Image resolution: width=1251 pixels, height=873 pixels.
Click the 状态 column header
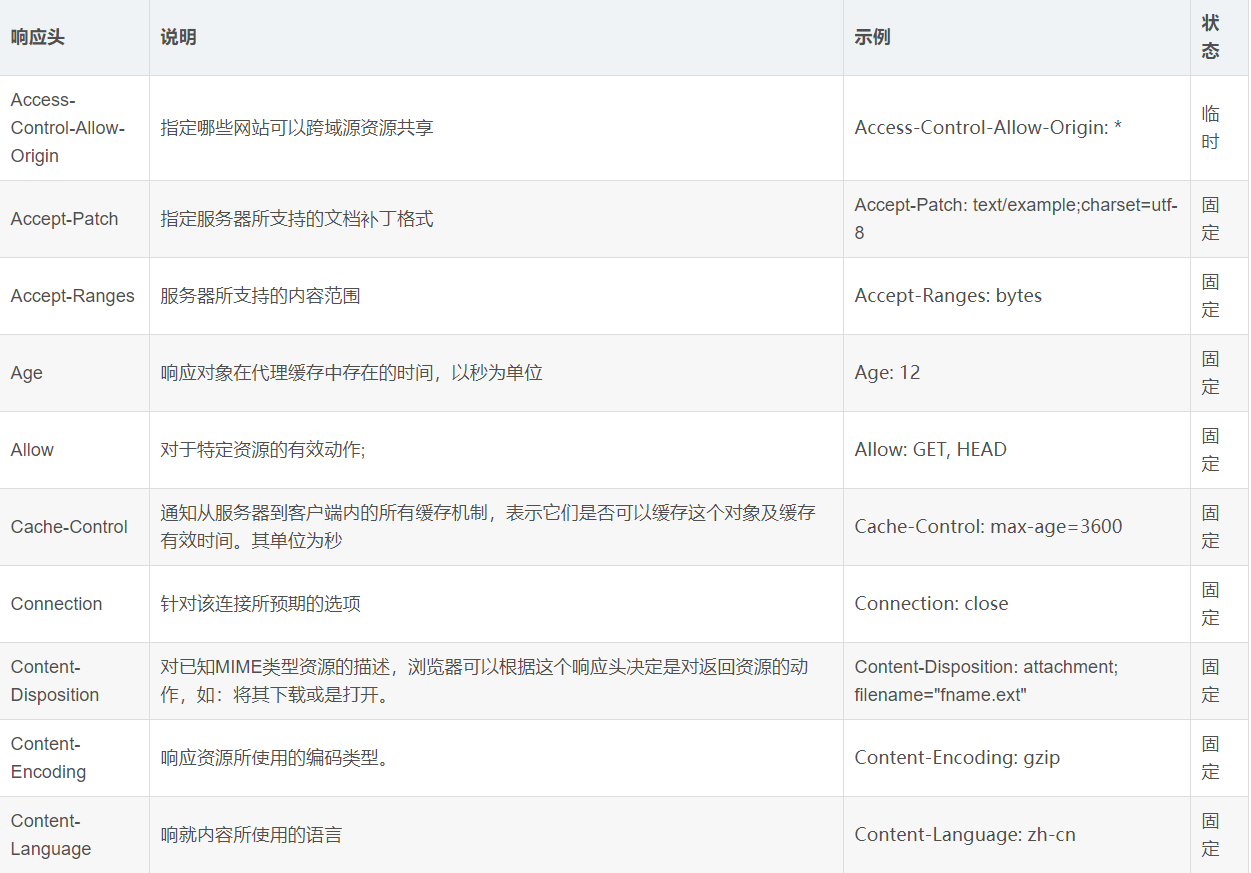click(x=1210, y=37)
